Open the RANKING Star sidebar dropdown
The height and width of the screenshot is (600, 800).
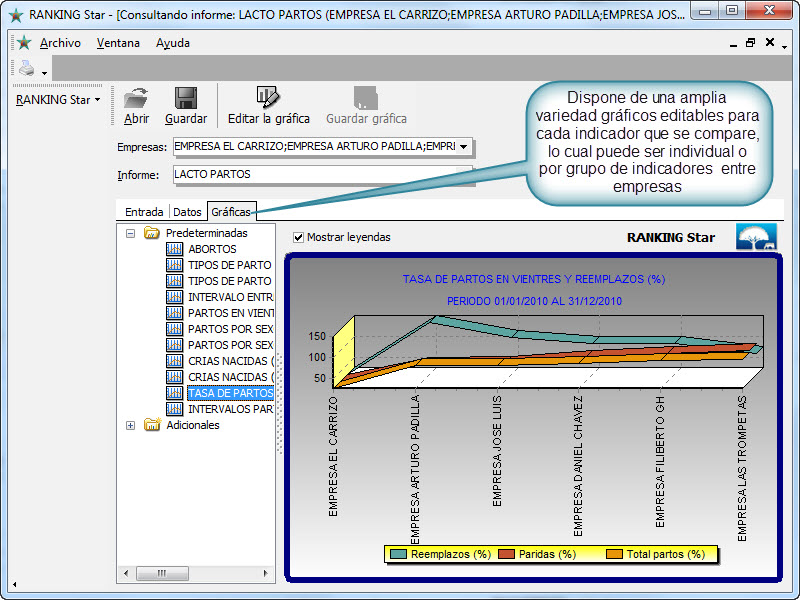[x=97, y=99]
